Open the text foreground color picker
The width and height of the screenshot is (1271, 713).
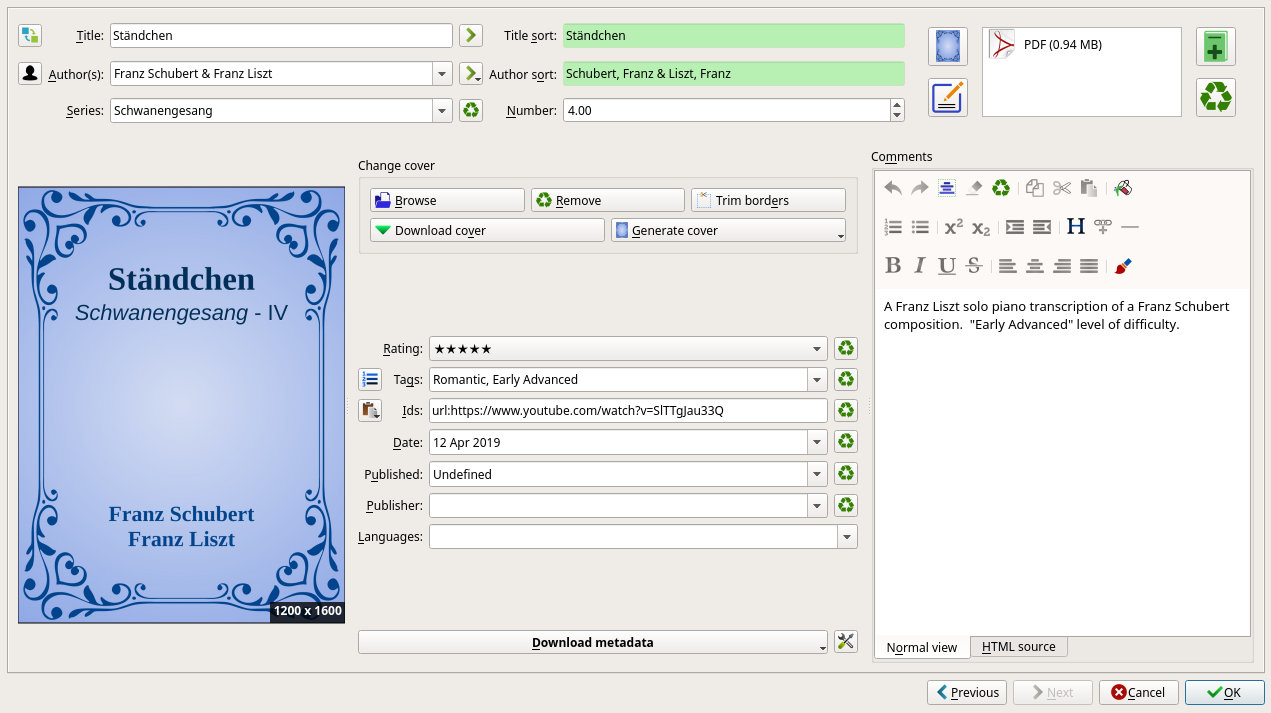pyautogui.click(x=1123, y=266)
